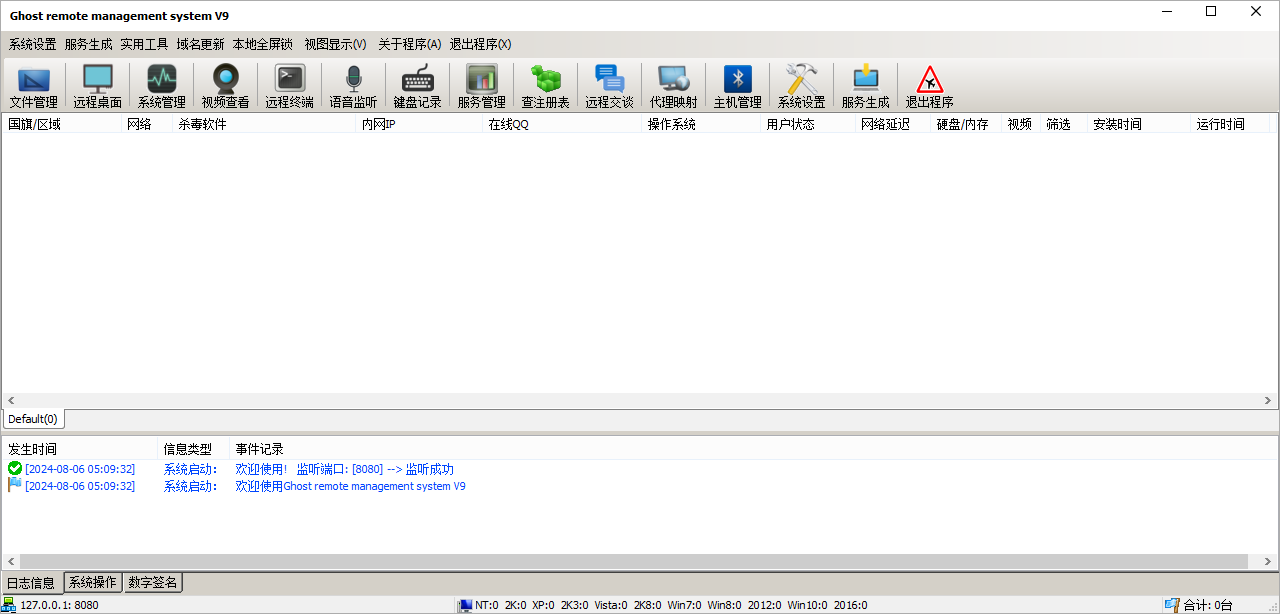The width and height of the screenshot is (1280, 614).
Task: Expand the 关于程序(A) menu
Action: [410, 44]
